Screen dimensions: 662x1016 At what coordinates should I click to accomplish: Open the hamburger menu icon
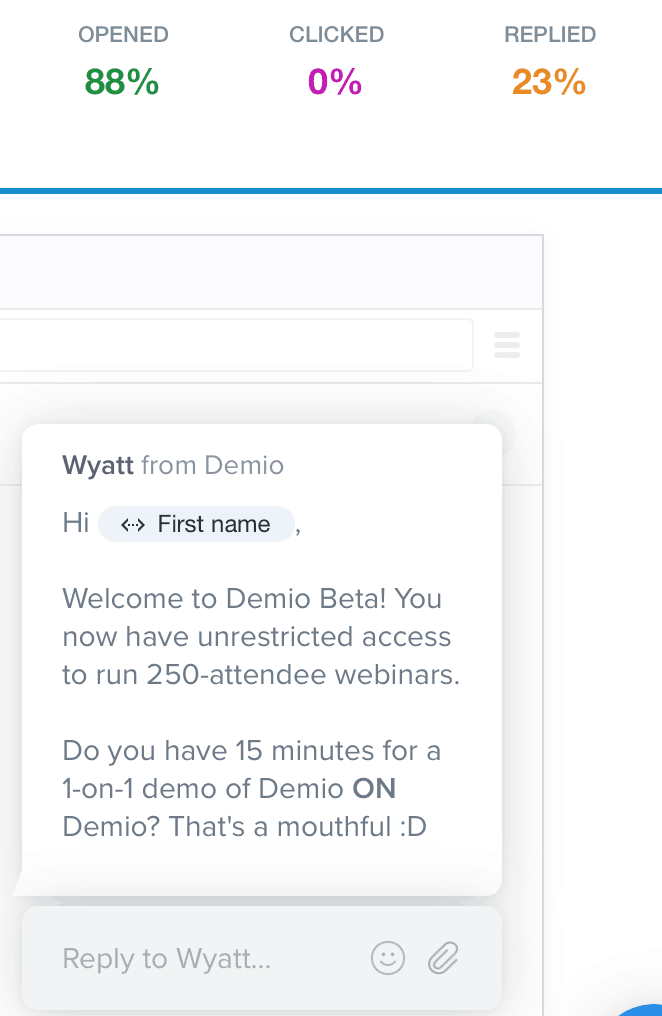coord(507,345)
